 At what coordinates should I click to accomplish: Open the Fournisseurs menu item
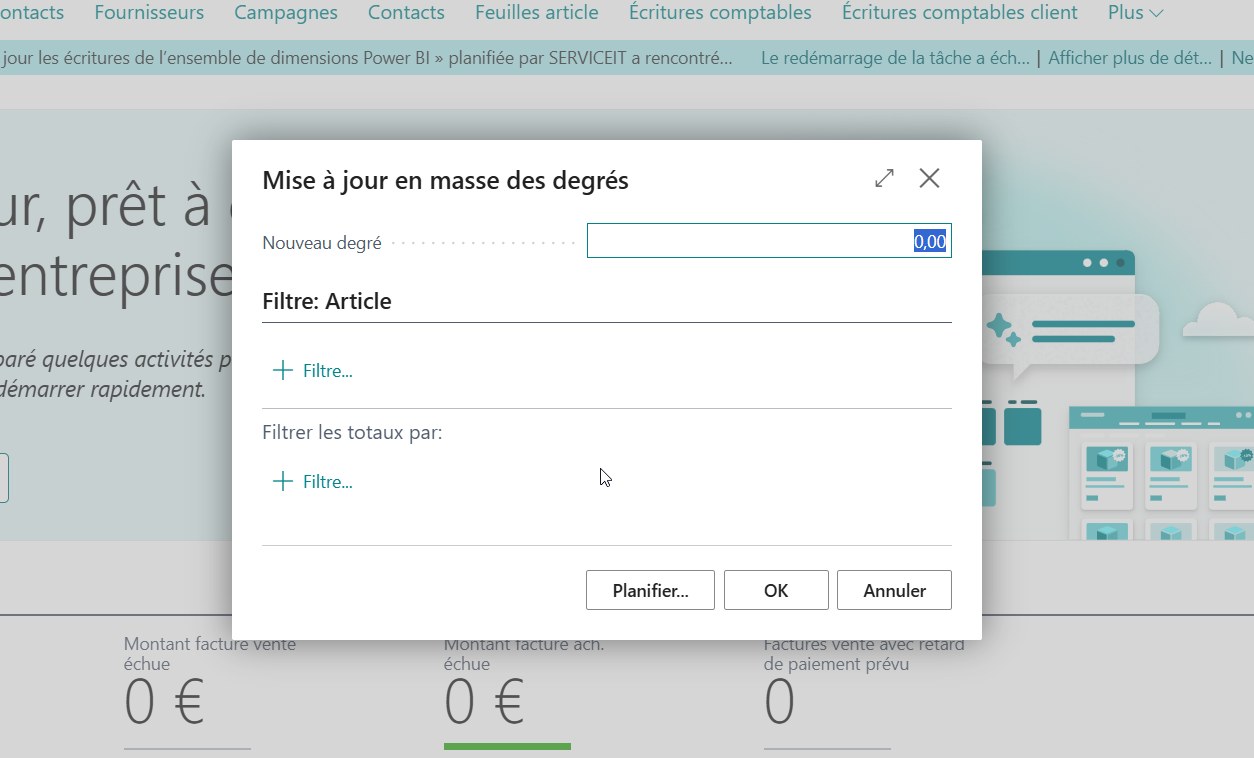tap(149, 13)
